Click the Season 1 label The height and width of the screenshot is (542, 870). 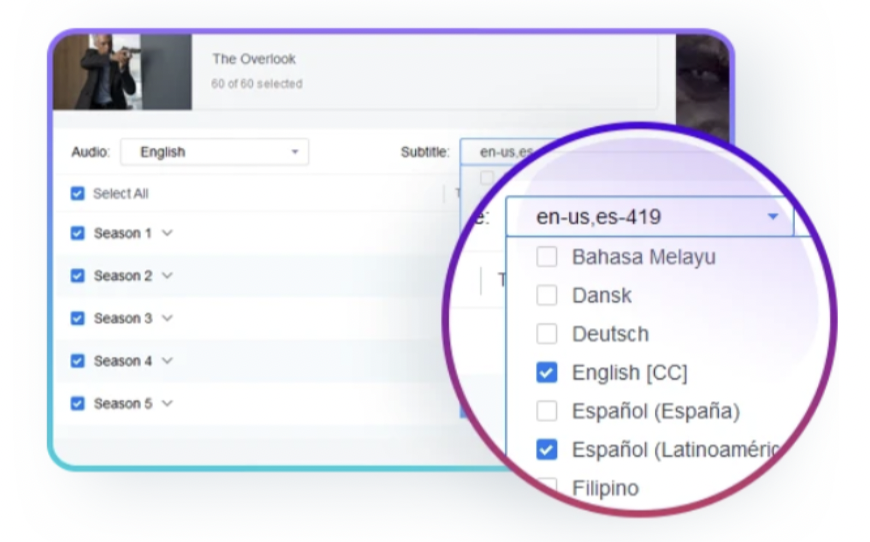(123, 234)
